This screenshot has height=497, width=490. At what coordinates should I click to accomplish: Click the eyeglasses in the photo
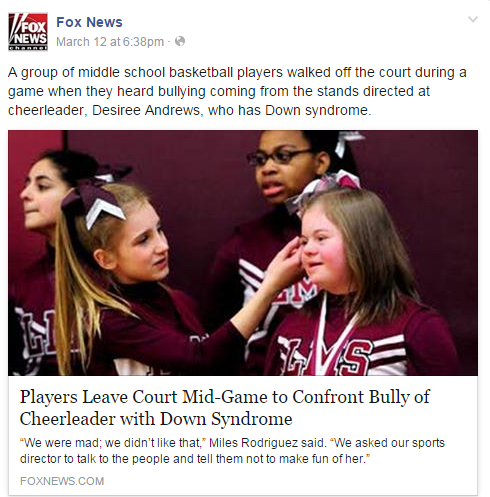pyautogui.click(x=279, y=157)
